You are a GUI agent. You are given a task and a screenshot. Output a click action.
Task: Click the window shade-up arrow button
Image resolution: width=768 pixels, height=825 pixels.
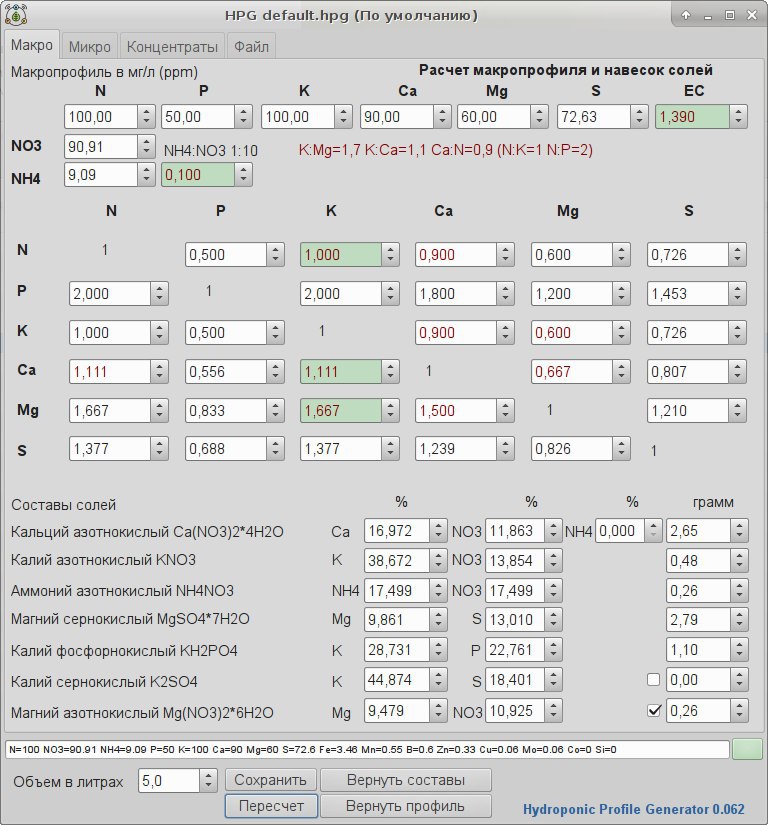coord(686,15)
